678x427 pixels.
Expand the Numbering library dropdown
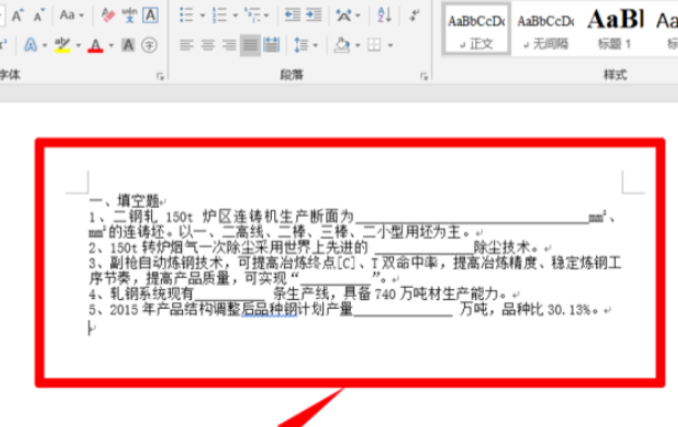point(235,16)
